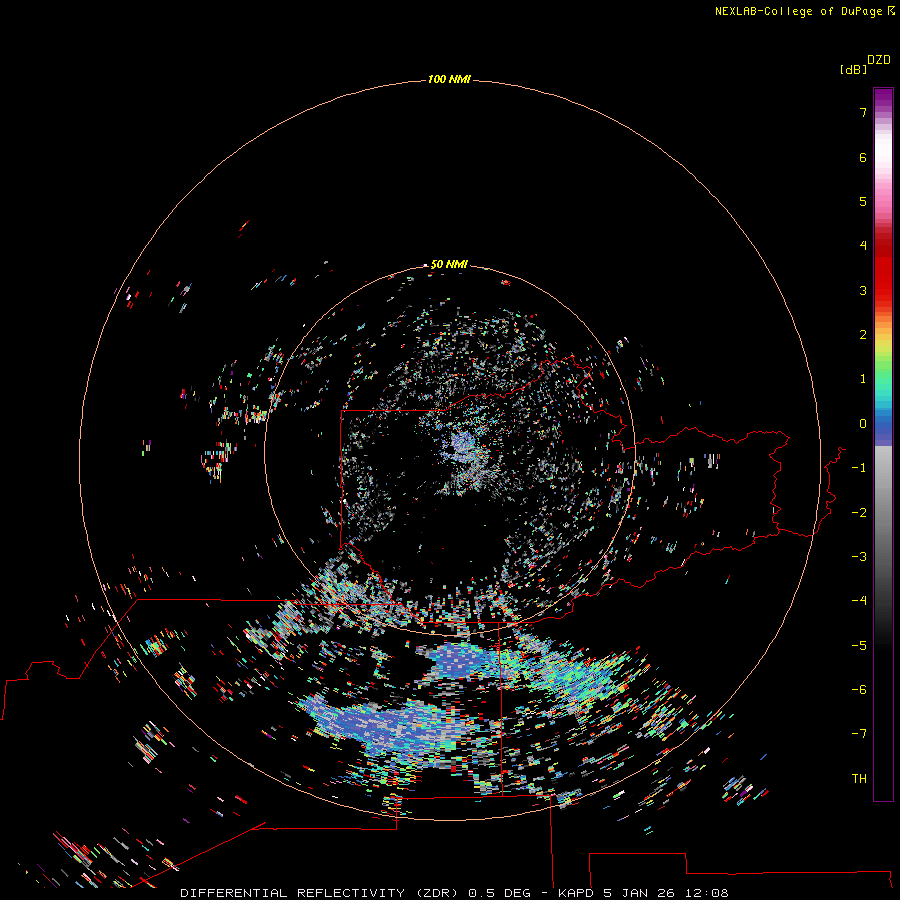900x900 pixels.
Task: Click the -6 value on color scale
Action: (x=859, y=690)
